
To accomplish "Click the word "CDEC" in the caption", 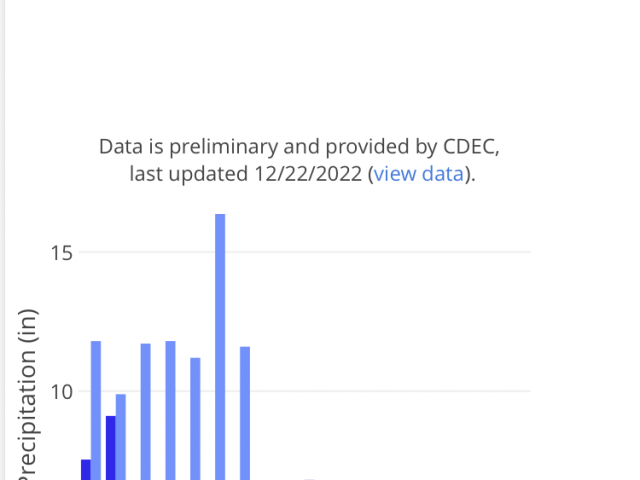I will coord(469,147).
